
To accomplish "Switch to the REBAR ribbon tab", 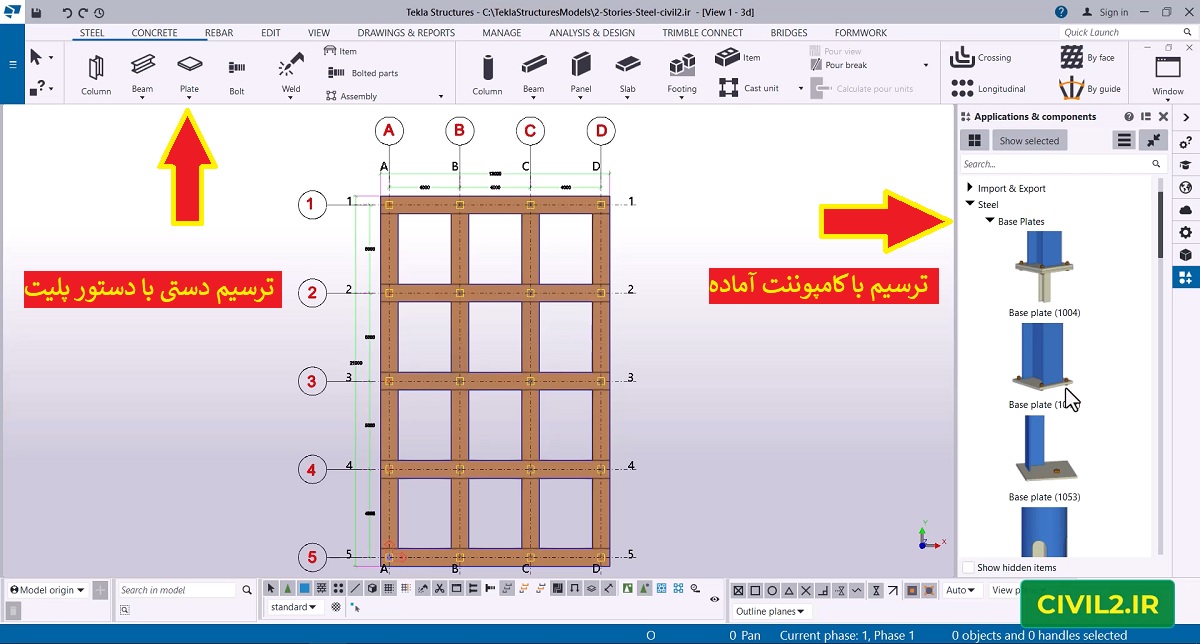I will 219,32.
